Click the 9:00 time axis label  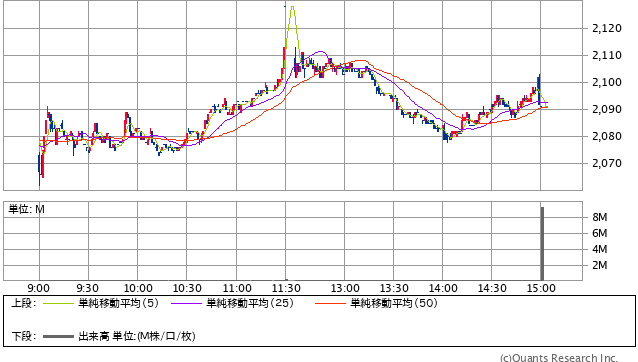tap(39, 288)
